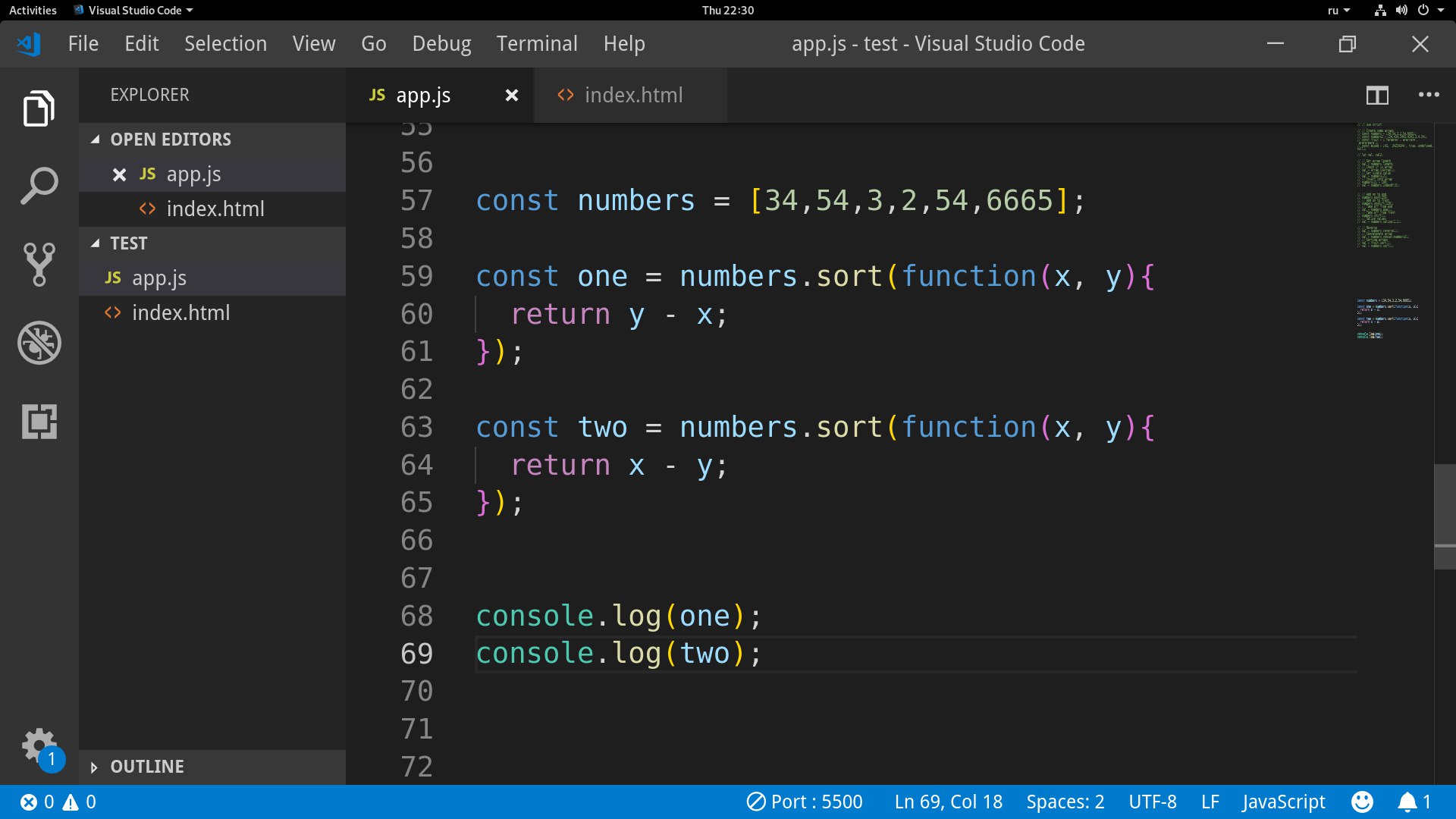Open the Terminal menu
1456x819 pixels.
point(536,44)
